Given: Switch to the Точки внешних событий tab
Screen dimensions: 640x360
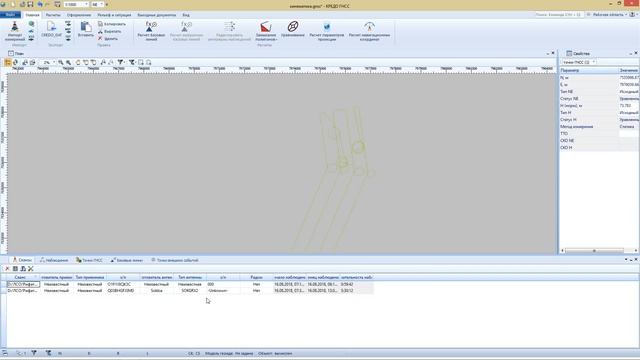Looking at the screenshot, I should (x=175, y=260).
